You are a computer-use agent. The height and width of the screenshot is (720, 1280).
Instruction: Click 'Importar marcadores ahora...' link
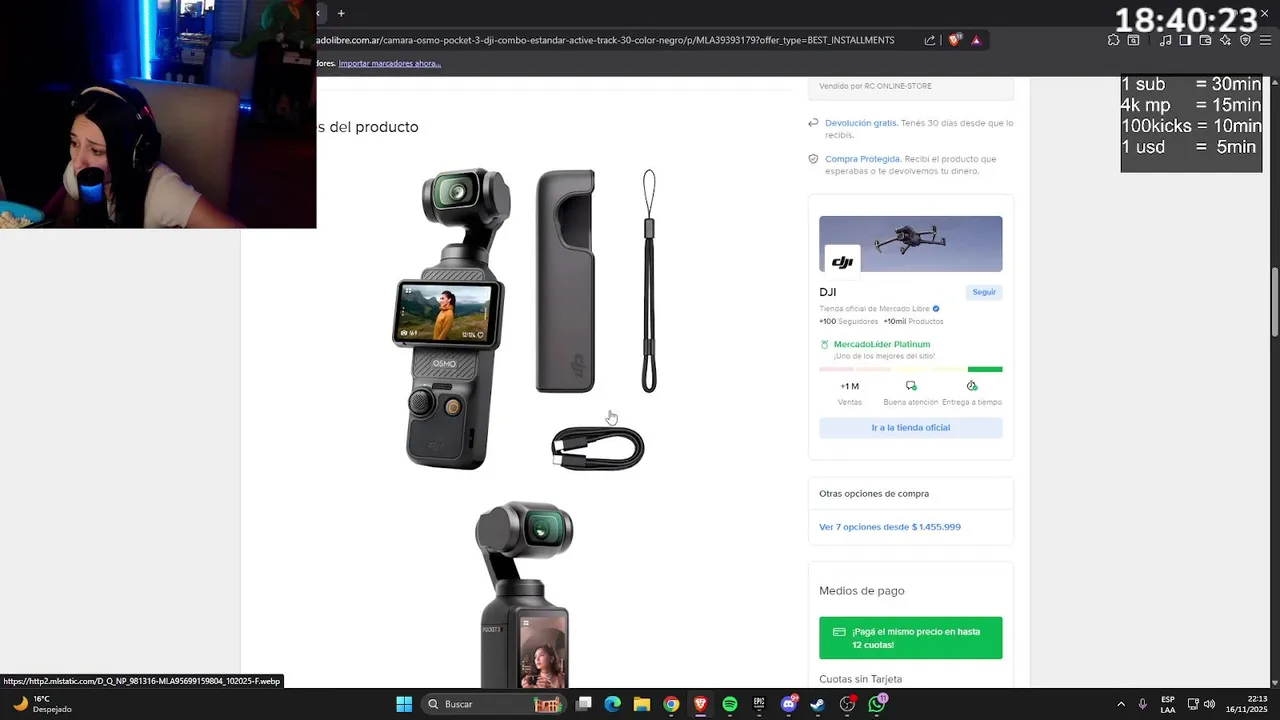[x=389, y=63]
